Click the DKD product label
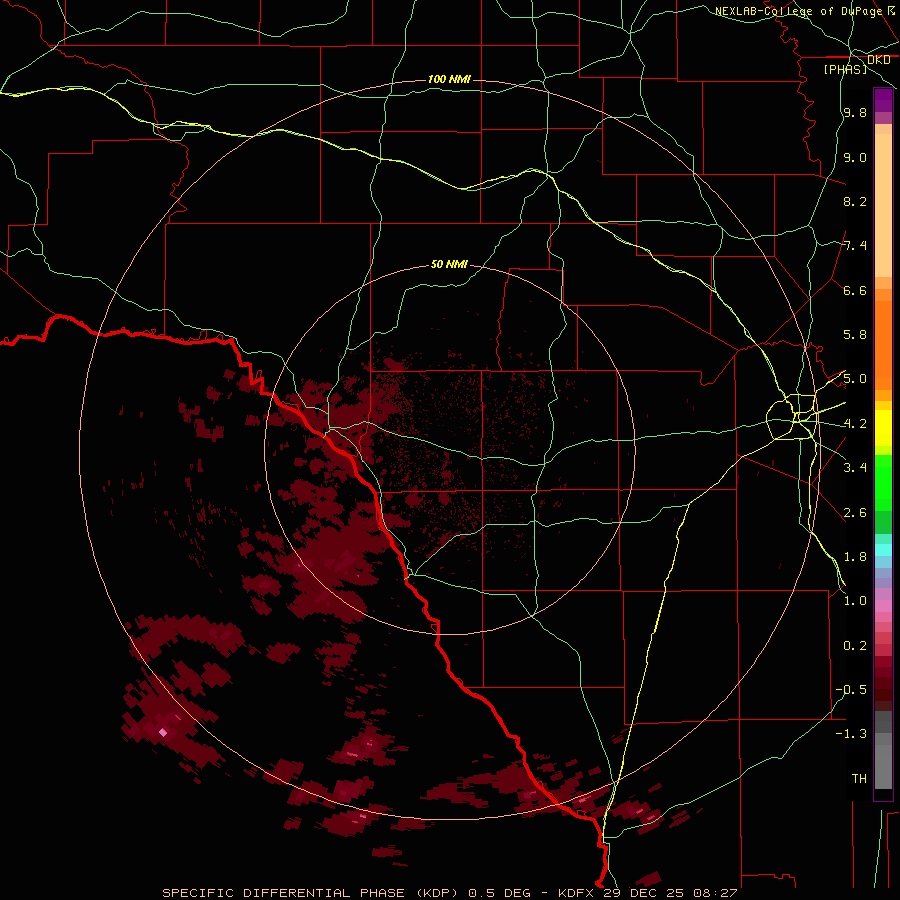 878,60
